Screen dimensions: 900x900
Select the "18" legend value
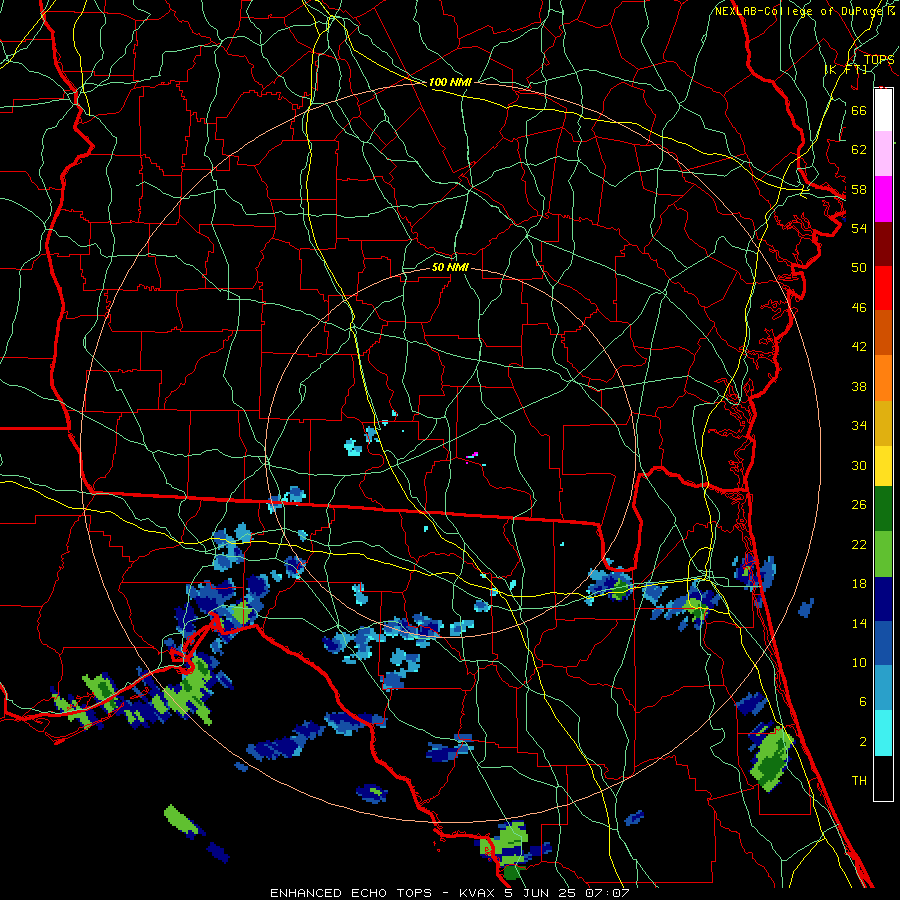(859, 584)
